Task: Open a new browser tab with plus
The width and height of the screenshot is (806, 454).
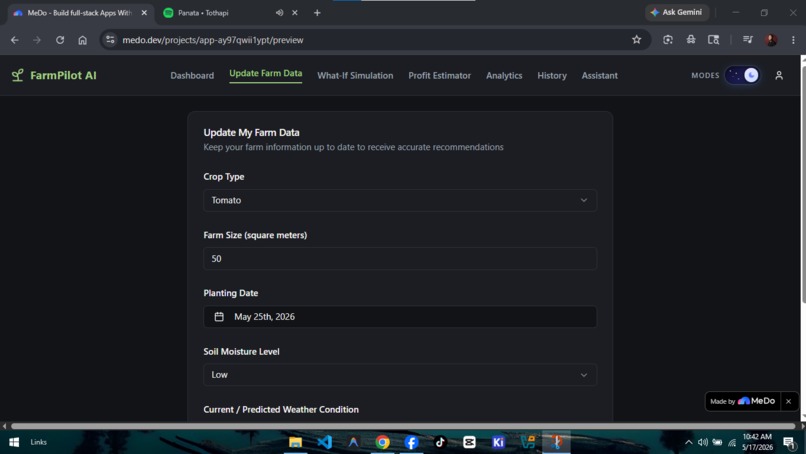Action: [317, 13]
